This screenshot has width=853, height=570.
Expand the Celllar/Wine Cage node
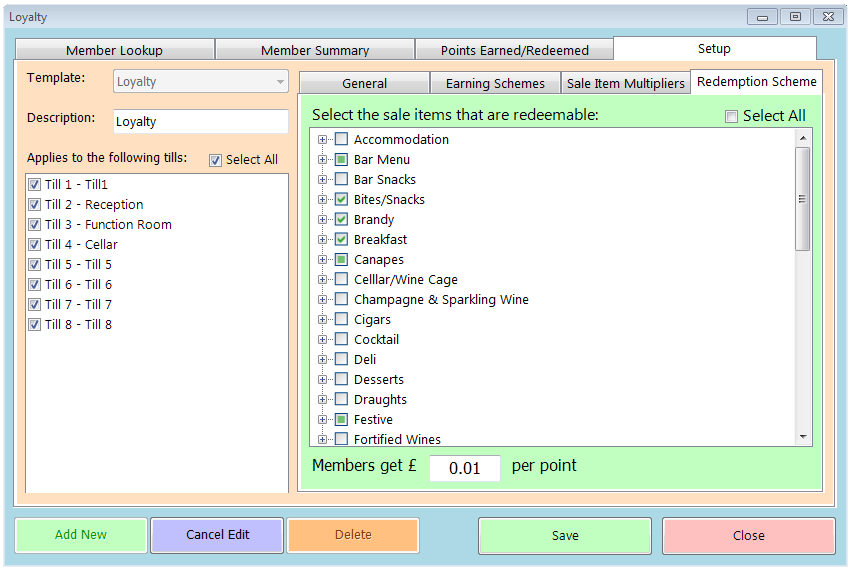(x=323, y=280)
